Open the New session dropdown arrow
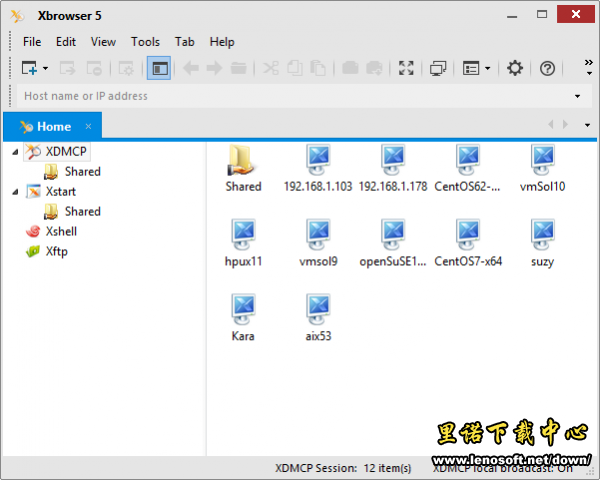 tap(46, 69)
